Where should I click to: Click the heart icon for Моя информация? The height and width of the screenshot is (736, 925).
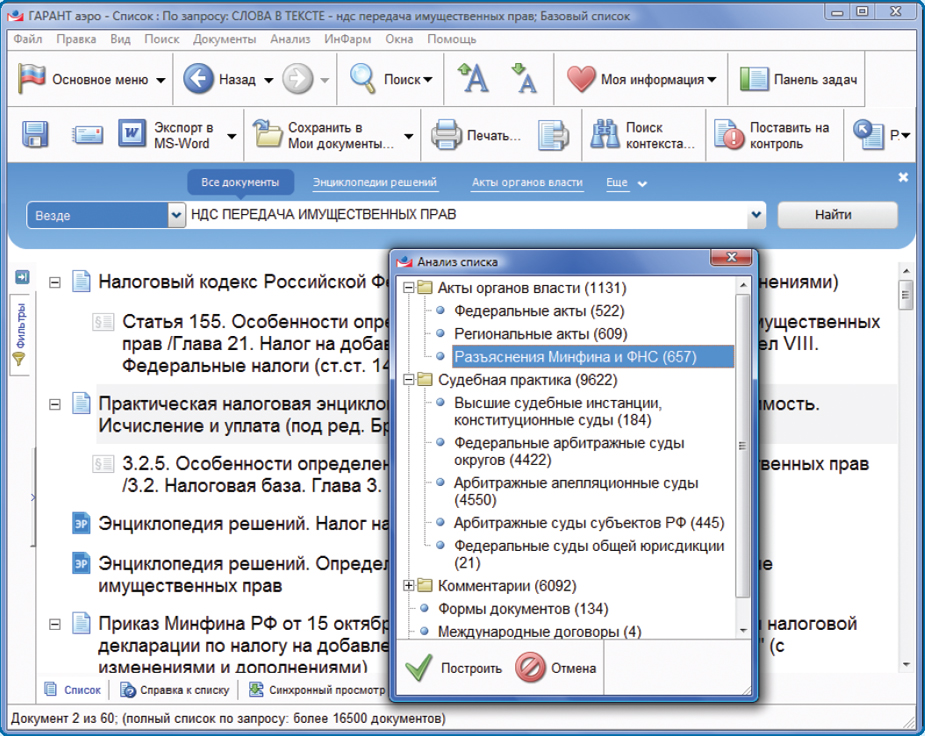coord(581,79)
